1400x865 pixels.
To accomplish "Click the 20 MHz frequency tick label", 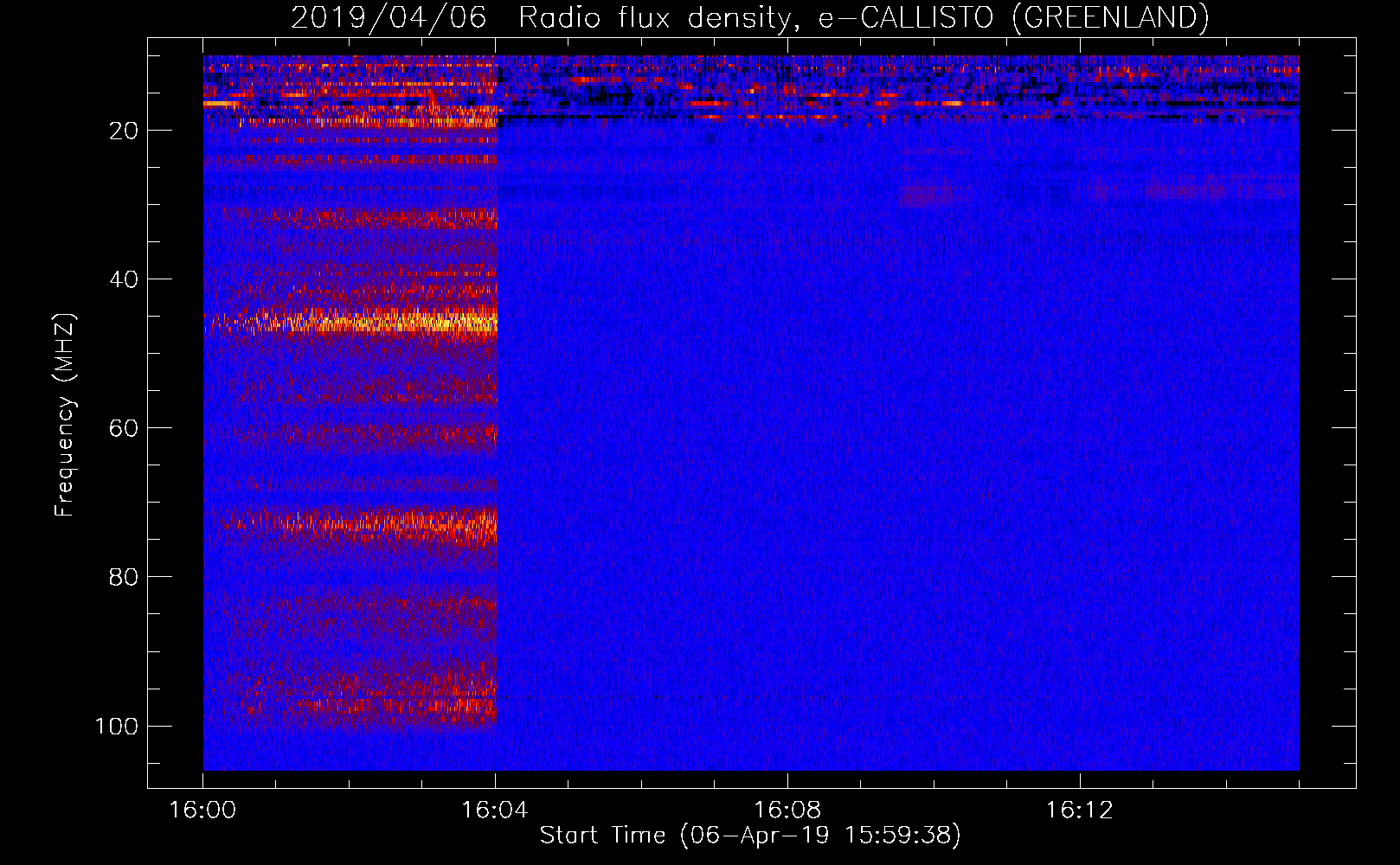I will 124,131.
